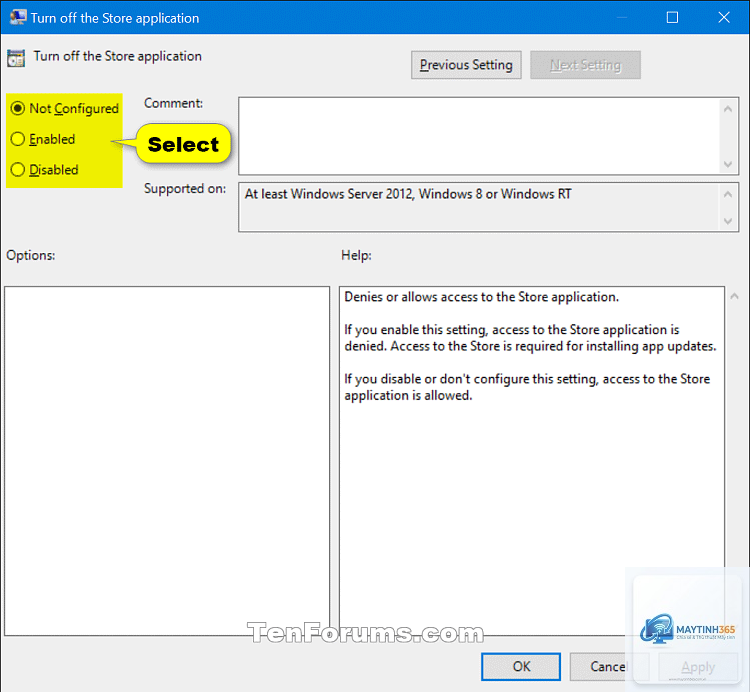Click 'If you disable or don't configure' paragraph
Viewport: 750px width, 692px height.
527,387
